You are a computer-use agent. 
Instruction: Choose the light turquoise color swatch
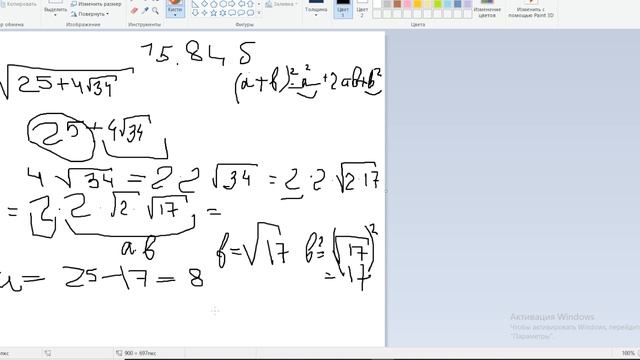[448, 4]
